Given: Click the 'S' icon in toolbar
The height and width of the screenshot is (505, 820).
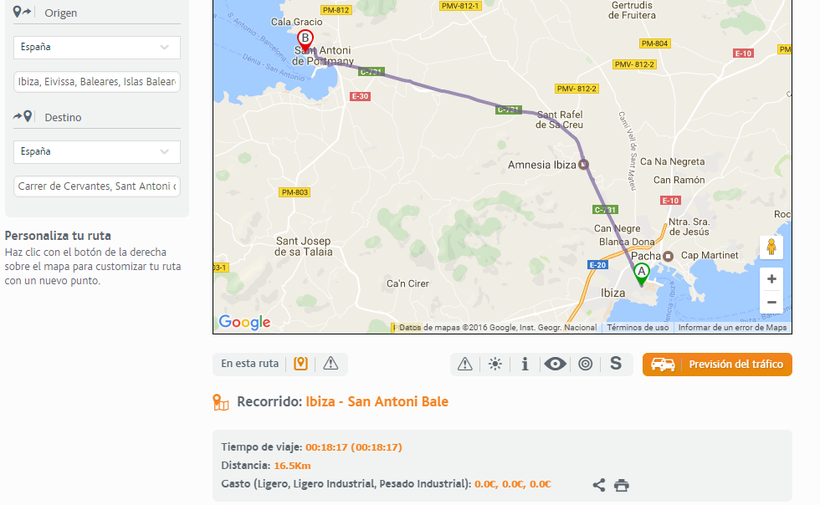Looking at the screenshot, I should [x=616, y=364].
